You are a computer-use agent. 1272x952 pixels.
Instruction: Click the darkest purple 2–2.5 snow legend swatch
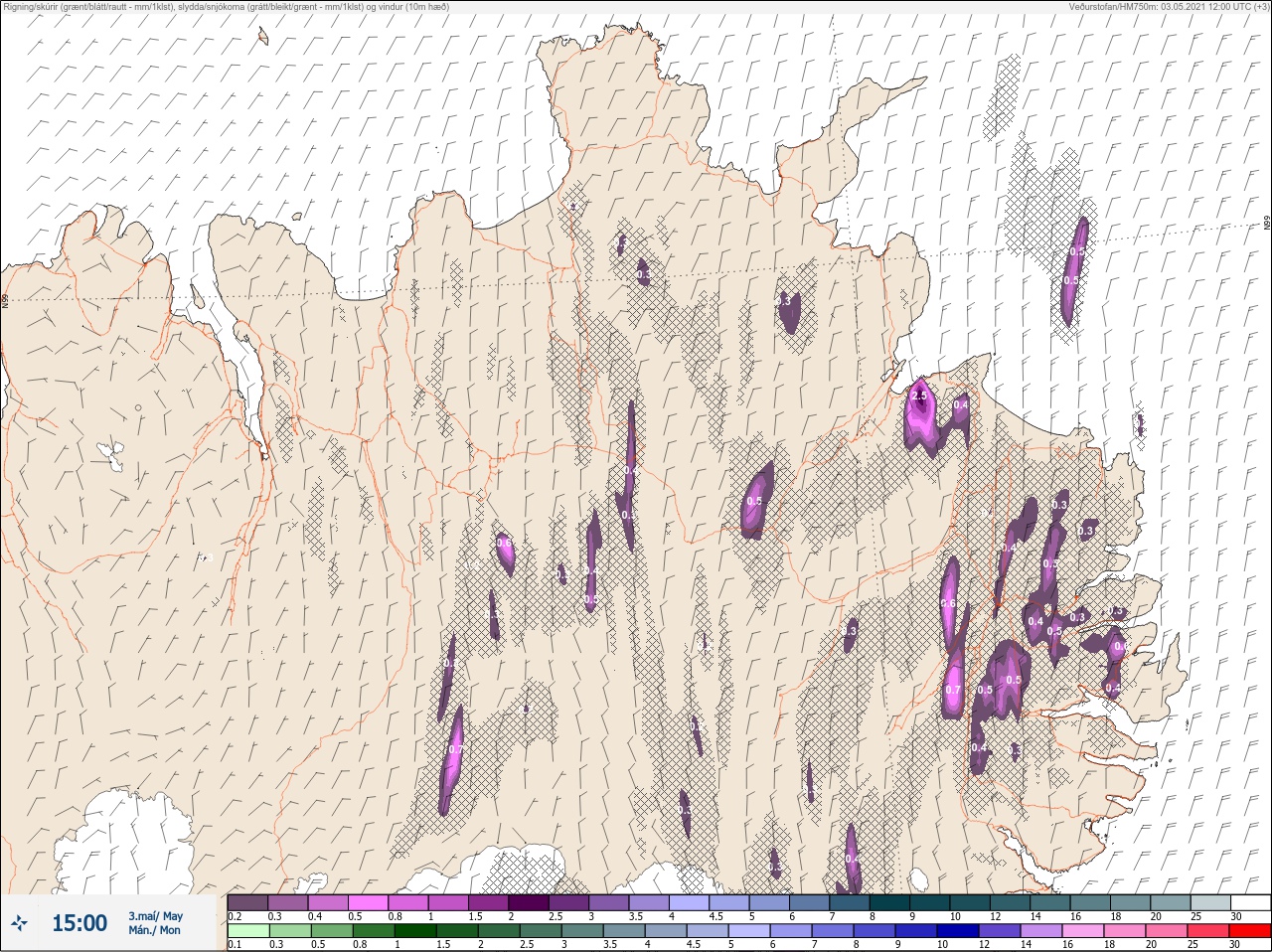tap(529, 902)
